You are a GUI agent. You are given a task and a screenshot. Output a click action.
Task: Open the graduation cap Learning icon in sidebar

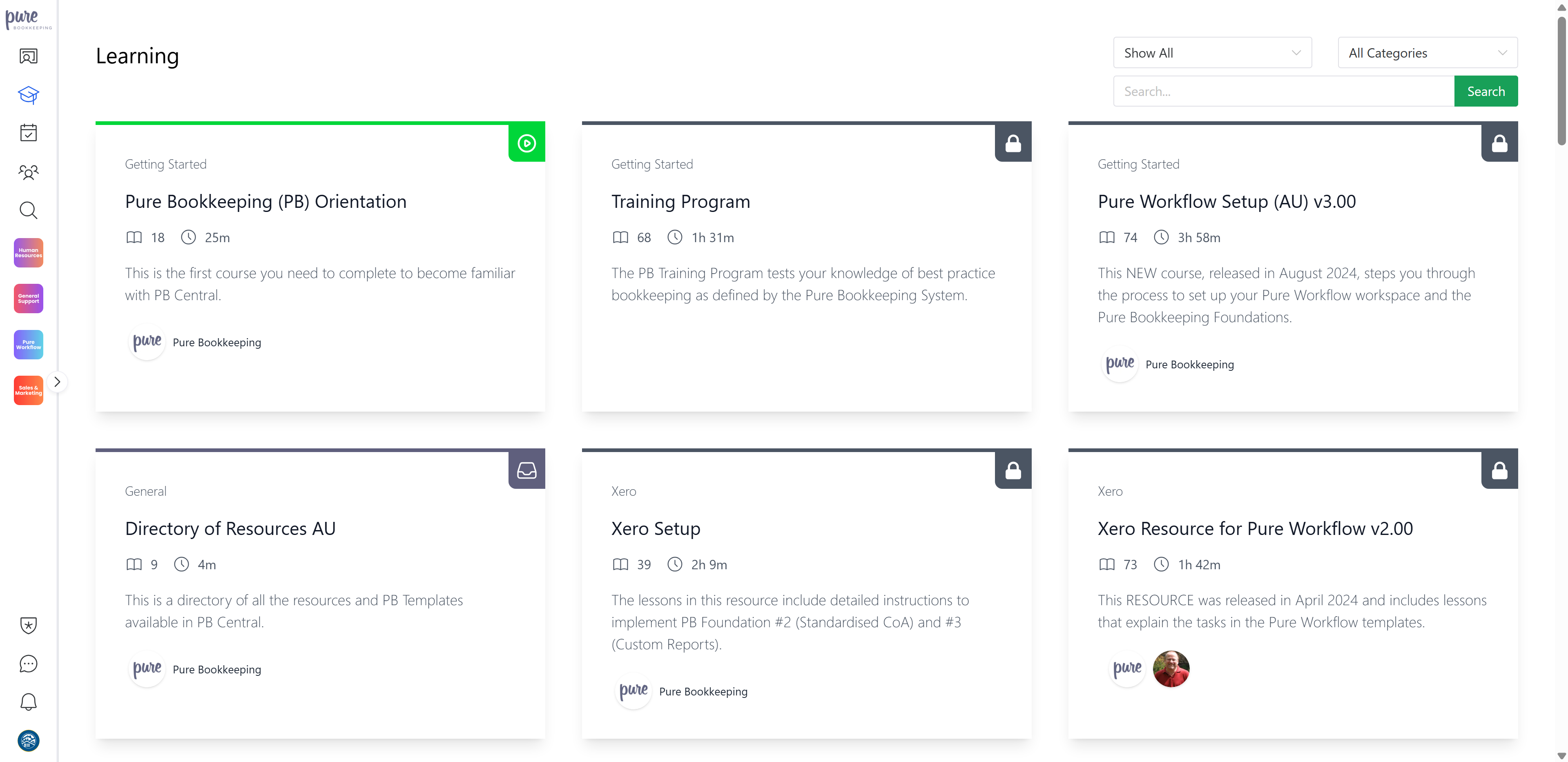point(28,94)
